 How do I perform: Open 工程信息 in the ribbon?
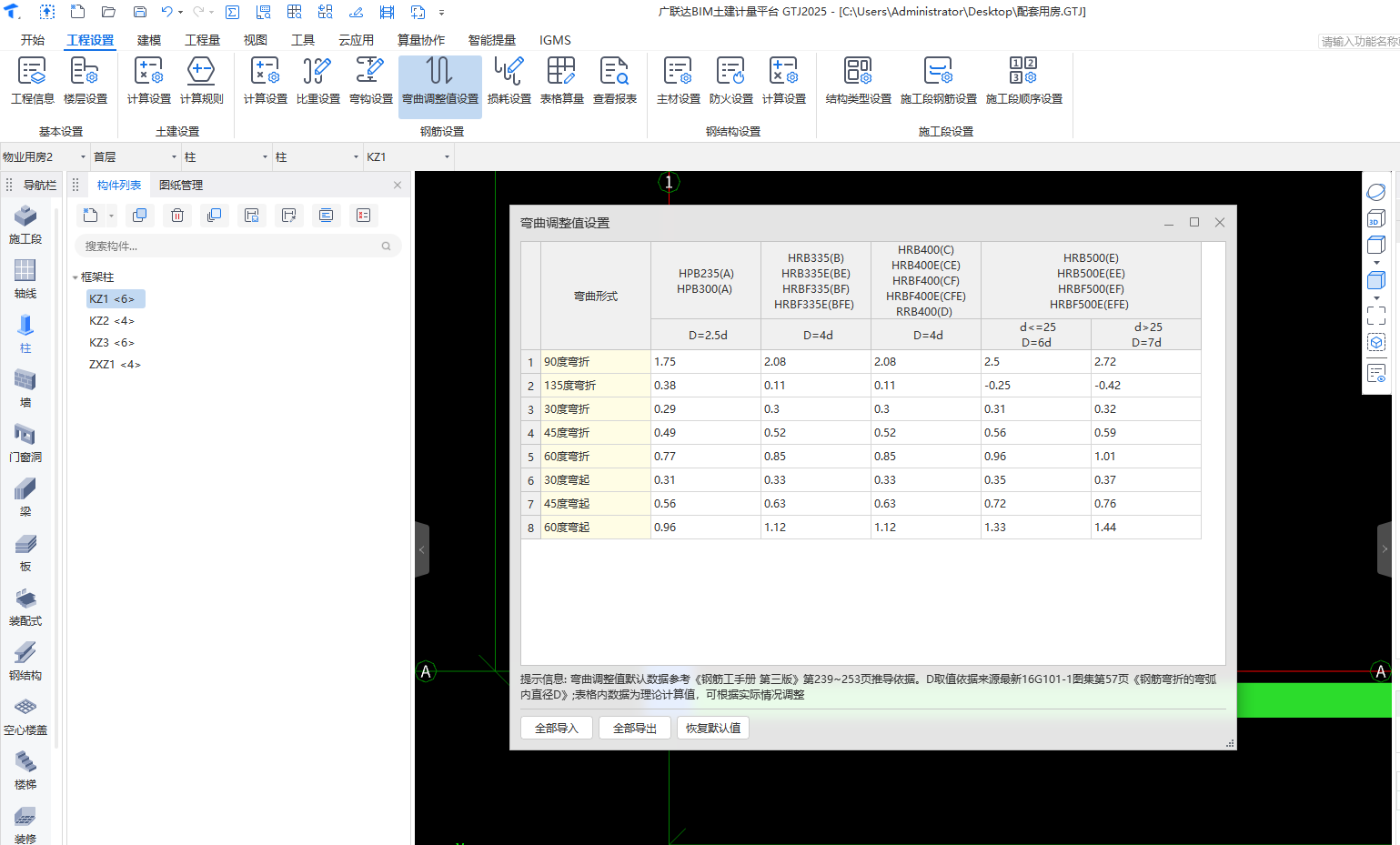point(32,81)
